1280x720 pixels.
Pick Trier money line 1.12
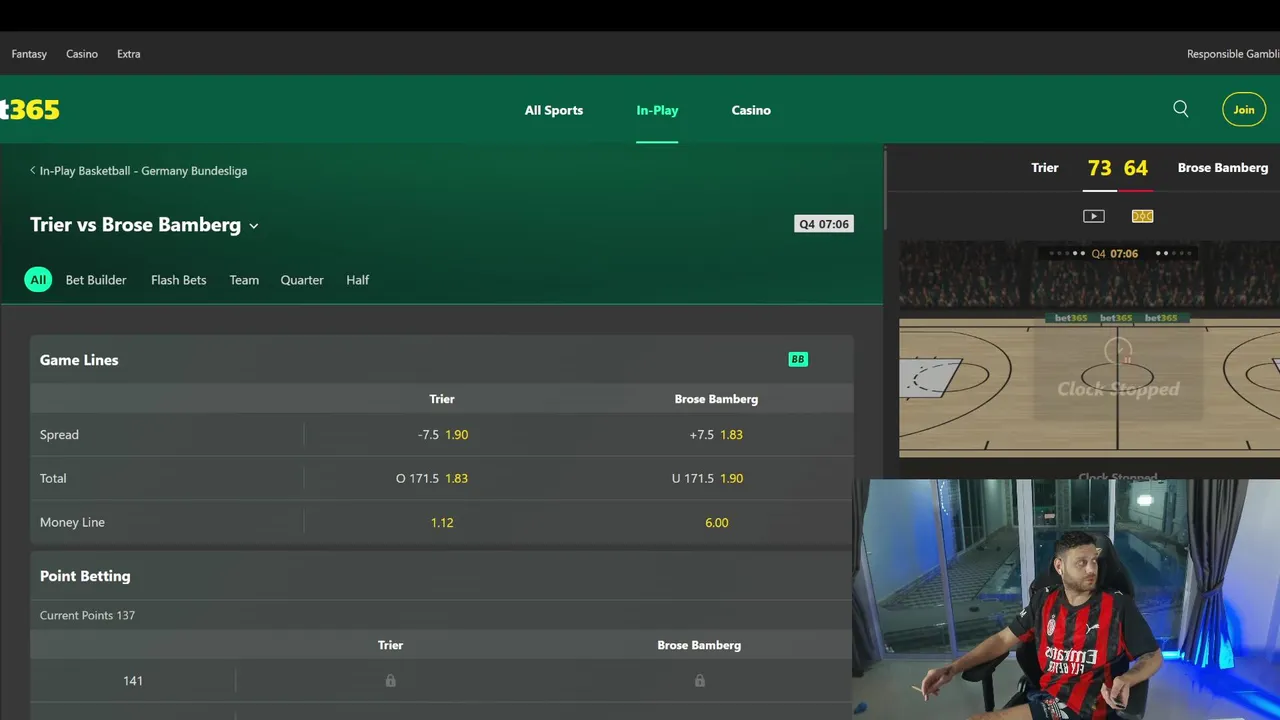[x=442, y=522]
